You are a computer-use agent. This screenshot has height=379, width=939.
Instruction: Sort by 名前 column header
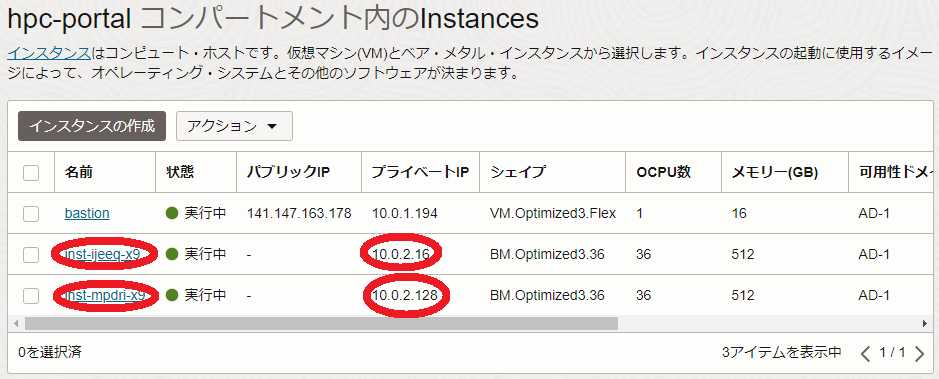[78, 172]
